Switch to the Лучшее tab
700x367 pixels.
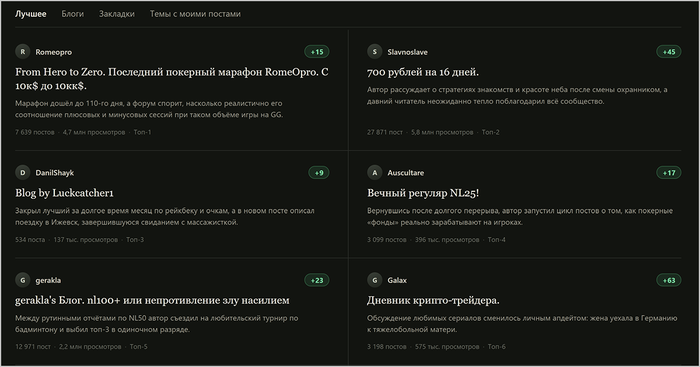(x=31, y=14)
